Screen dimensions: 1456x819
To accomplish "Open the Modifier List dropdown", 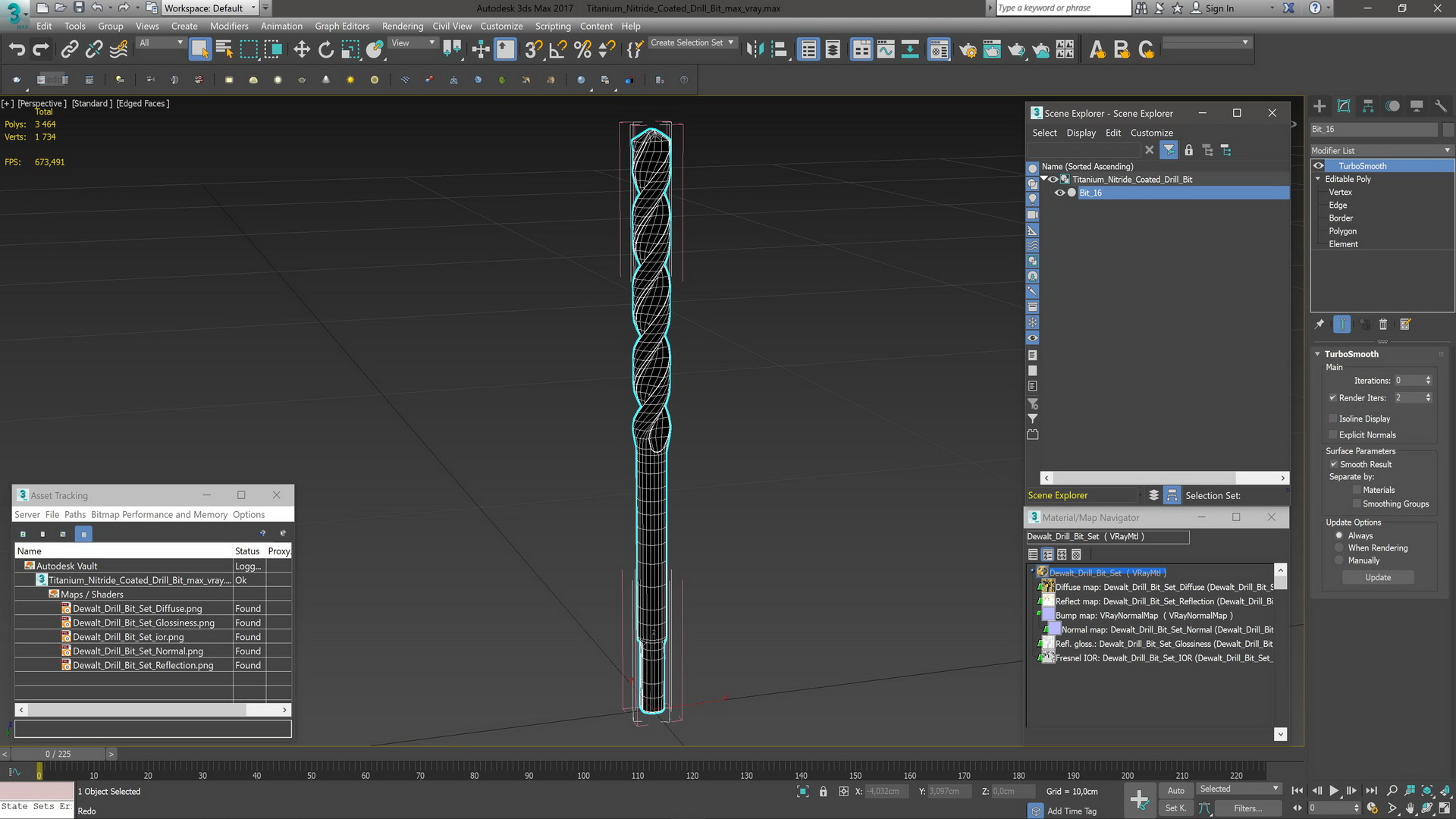I will point(1381,150).
